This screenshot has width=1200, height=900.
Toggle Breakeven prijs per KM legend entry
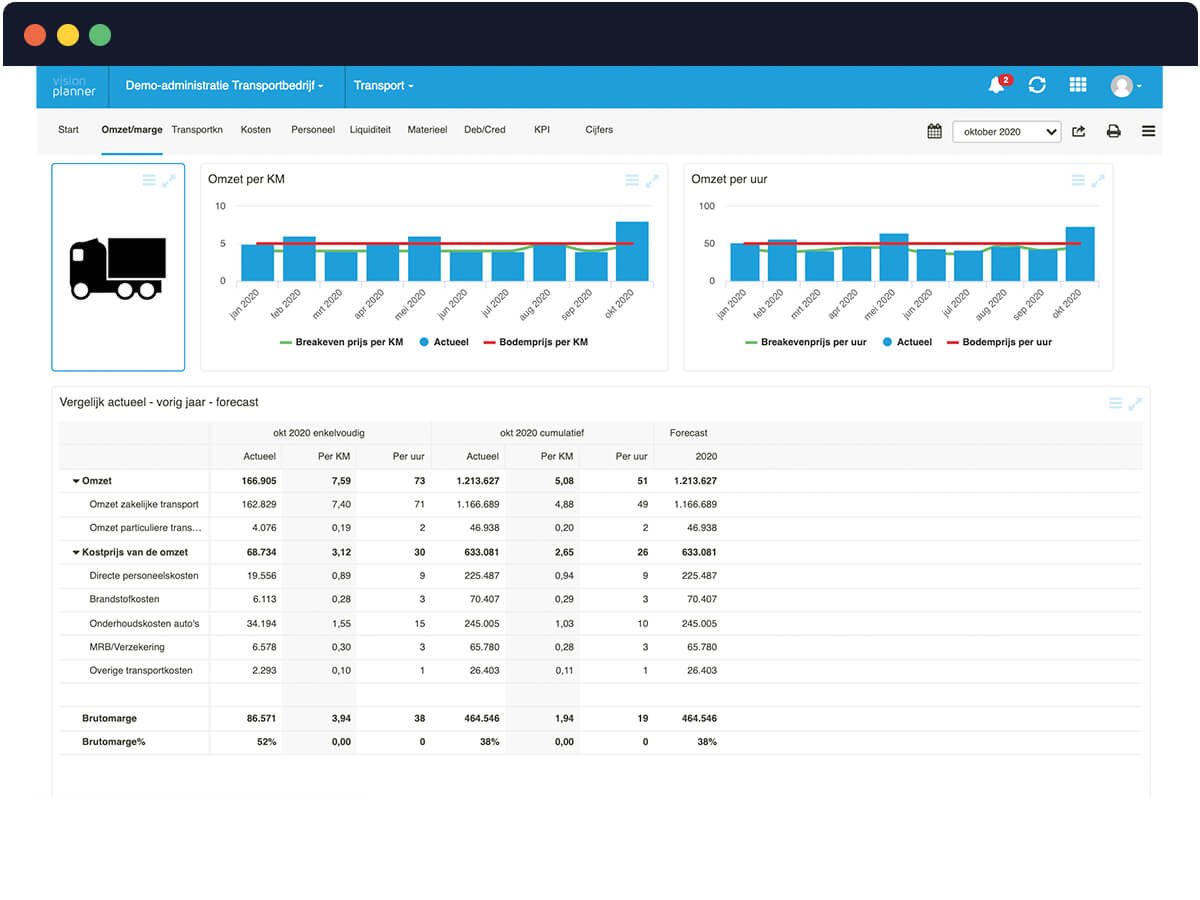click(x=341, y=342)
